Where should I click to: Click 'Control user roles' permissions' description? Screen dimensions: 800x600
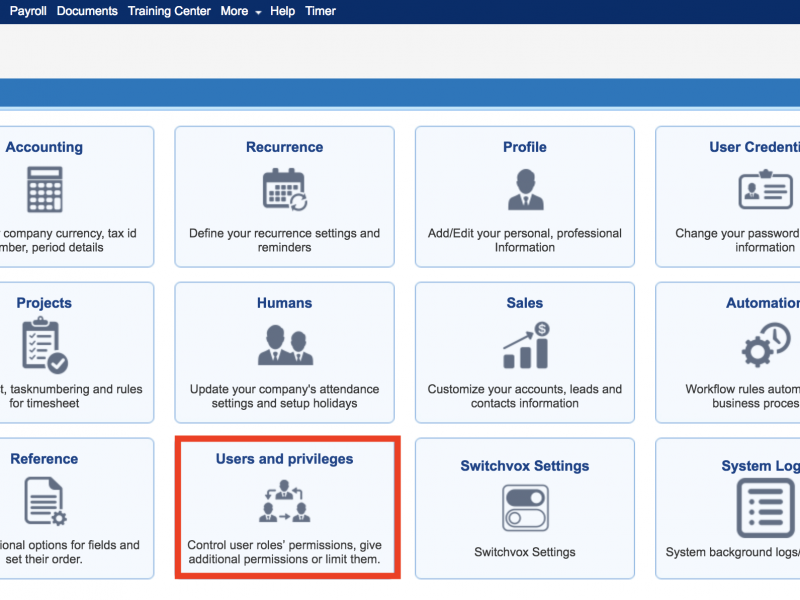285,552
